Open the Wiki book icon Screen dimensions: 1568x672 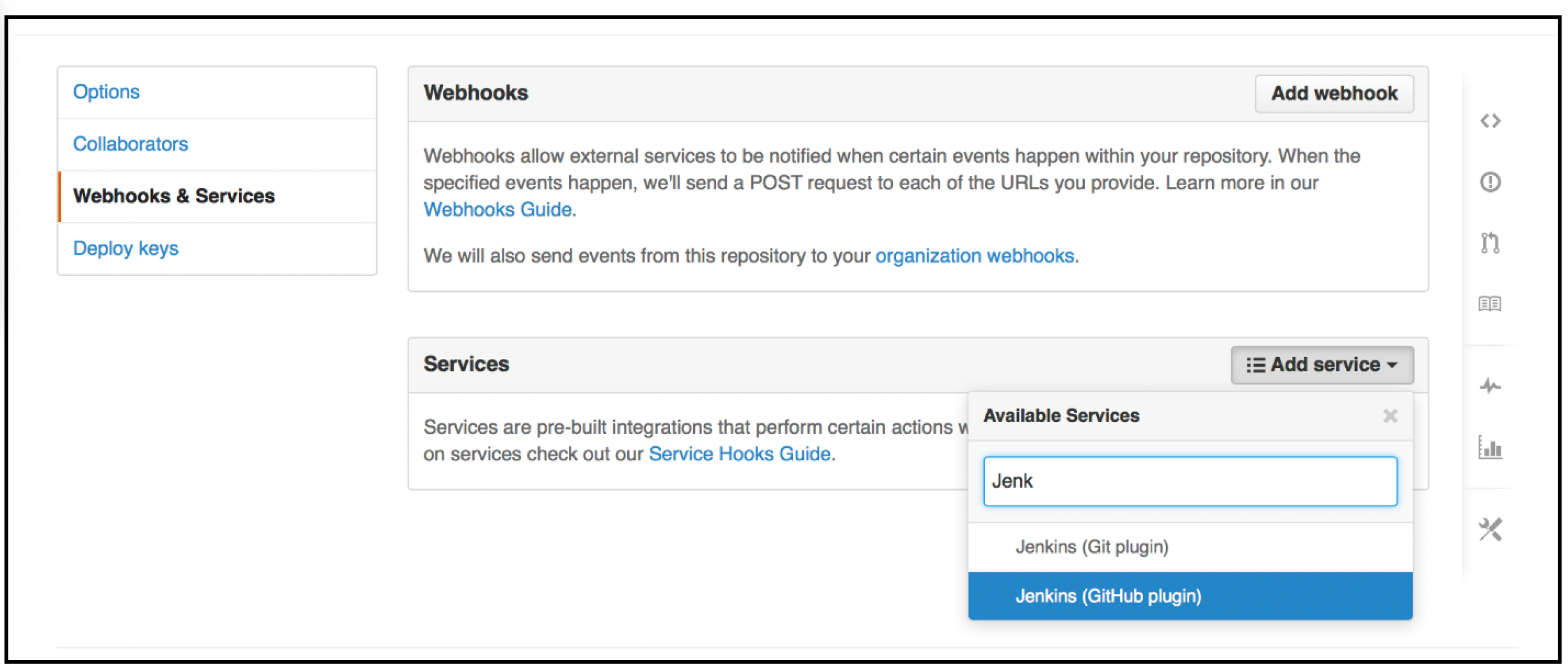(x=1490, y=303)
